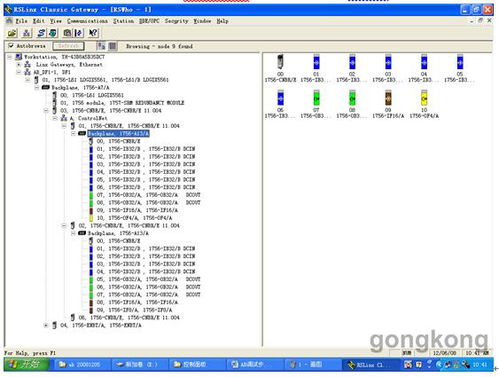
Task: Switch to details list view button
Action: [x=113, y=46]
